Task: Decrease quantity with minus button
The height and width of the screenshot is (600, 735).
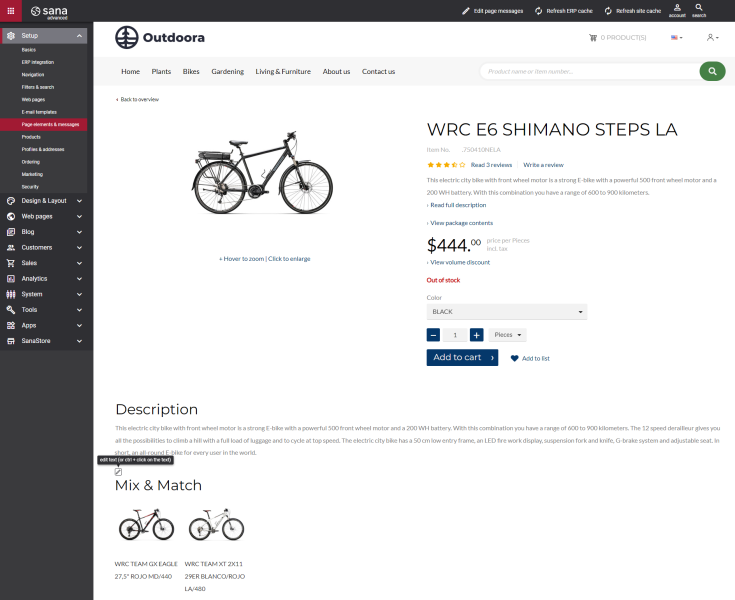Action: pyautogui.click(x=433, y=335)
